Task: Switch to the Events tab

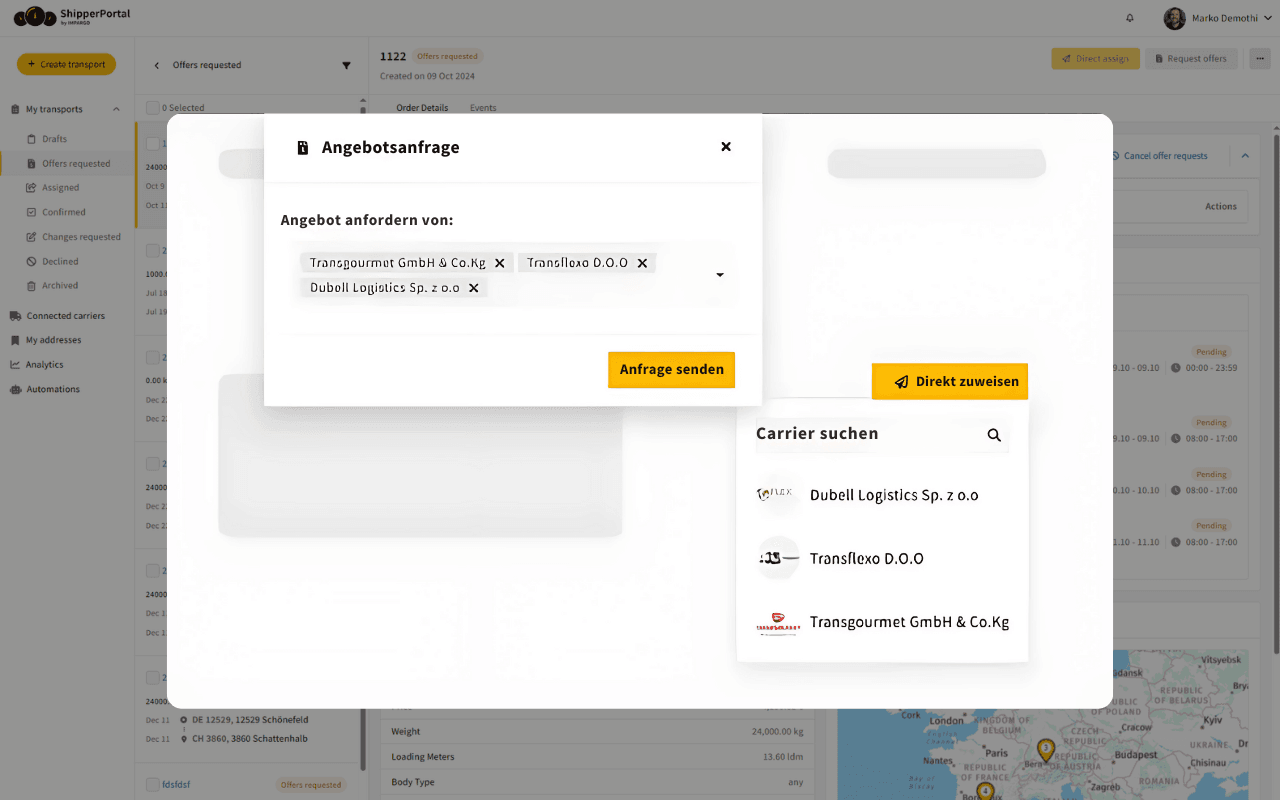Action: click(483, 107)
